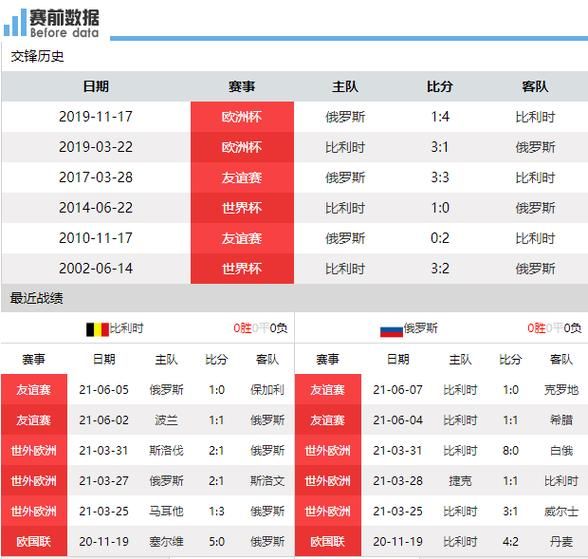Click the 3:3 score cell
This screenshot has height=559, width=588.
(440, 177)
